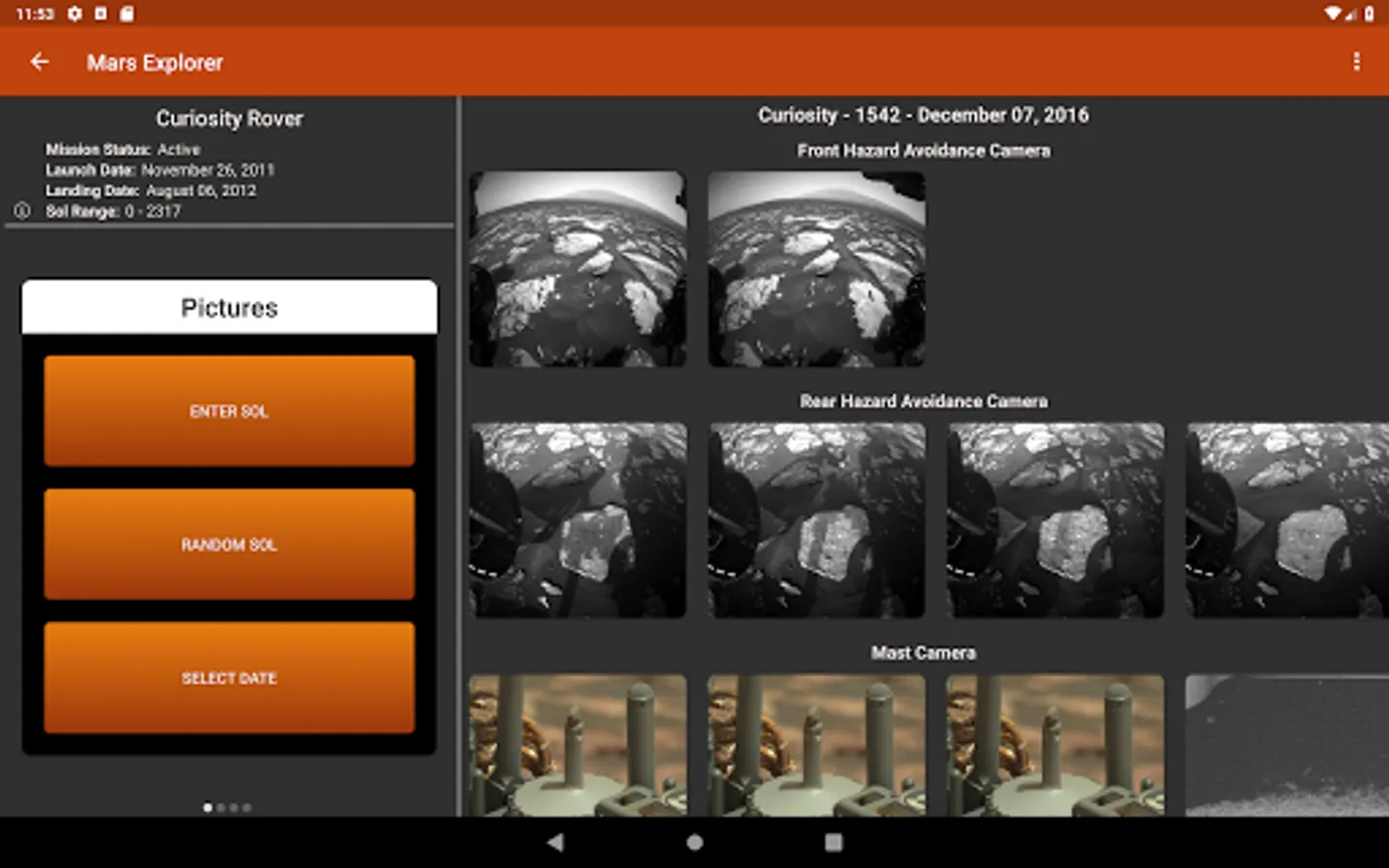Click the RANDOM SOL button
Viewport: 1389px width, 868px height.
(x=230, y=544)
